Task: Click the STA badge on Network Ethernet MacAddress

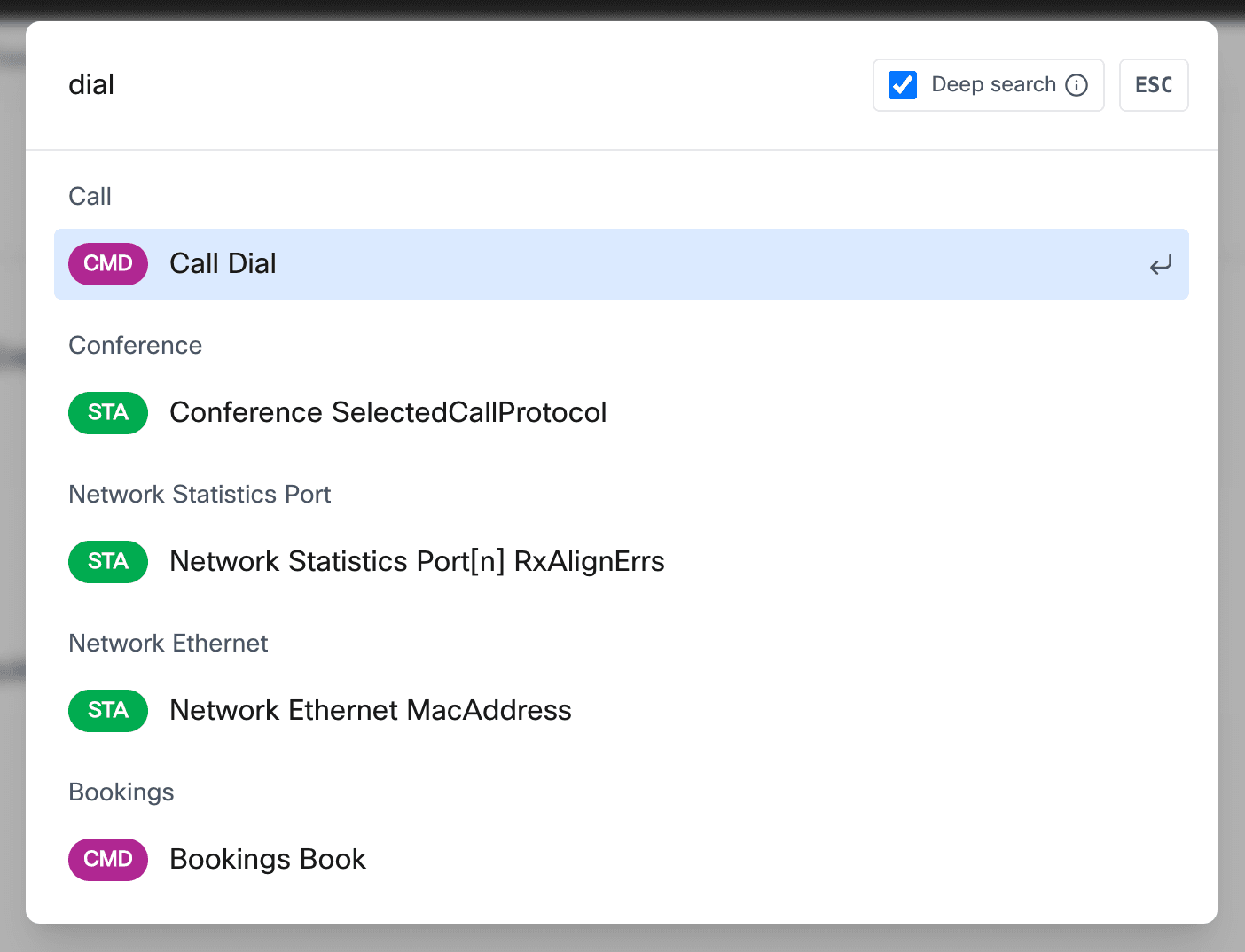Action: (107, 710)
